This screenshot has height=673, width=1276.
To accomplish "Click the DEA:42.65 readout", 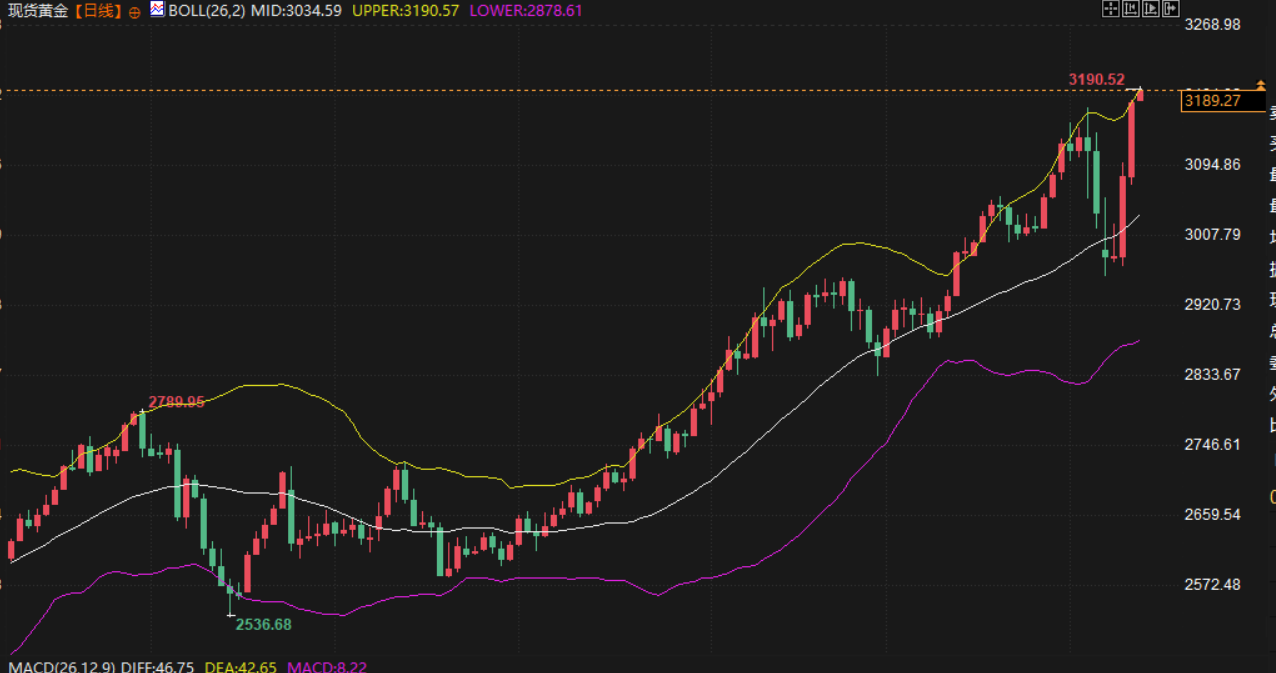I will (241, 665).
